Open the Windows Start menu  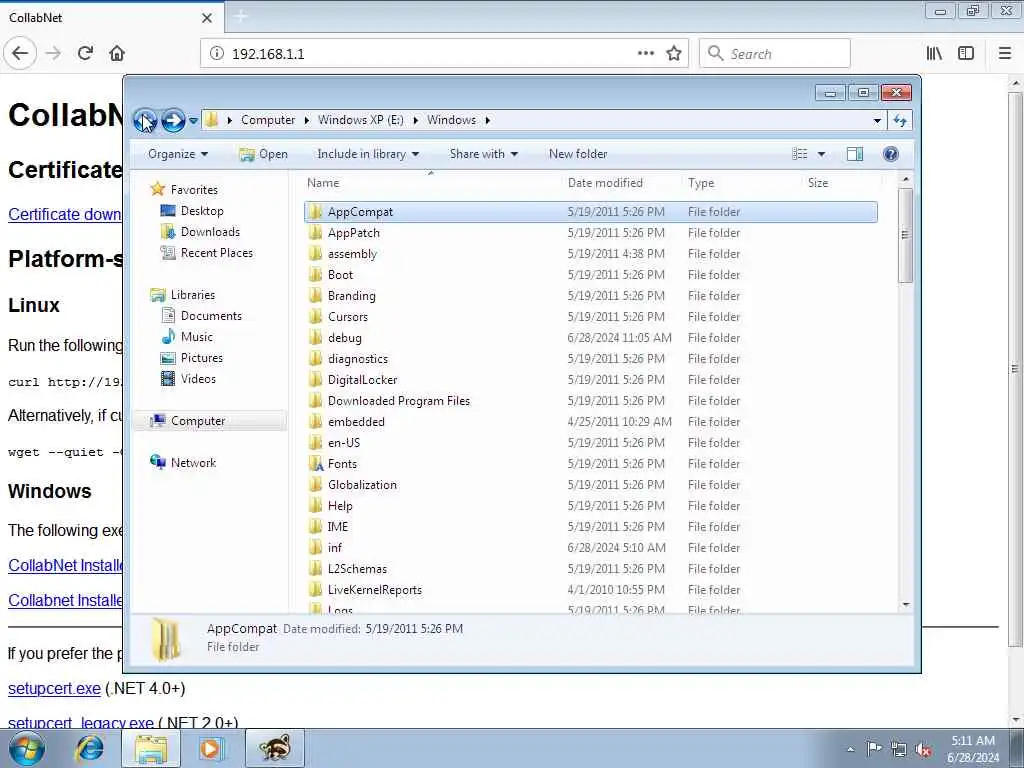(x=27, y=748)
